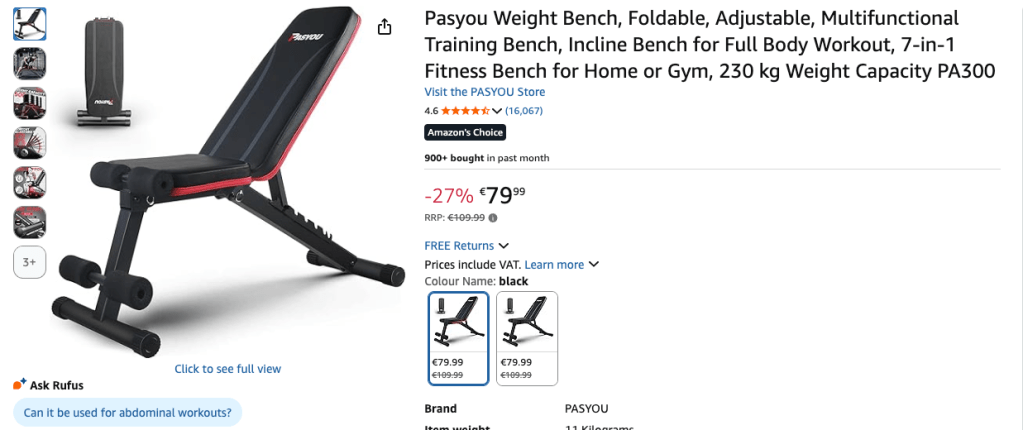Open the 3+ more images thumbnail
The height and width of the screenshot is (430, 1023).
pos(30,262)
